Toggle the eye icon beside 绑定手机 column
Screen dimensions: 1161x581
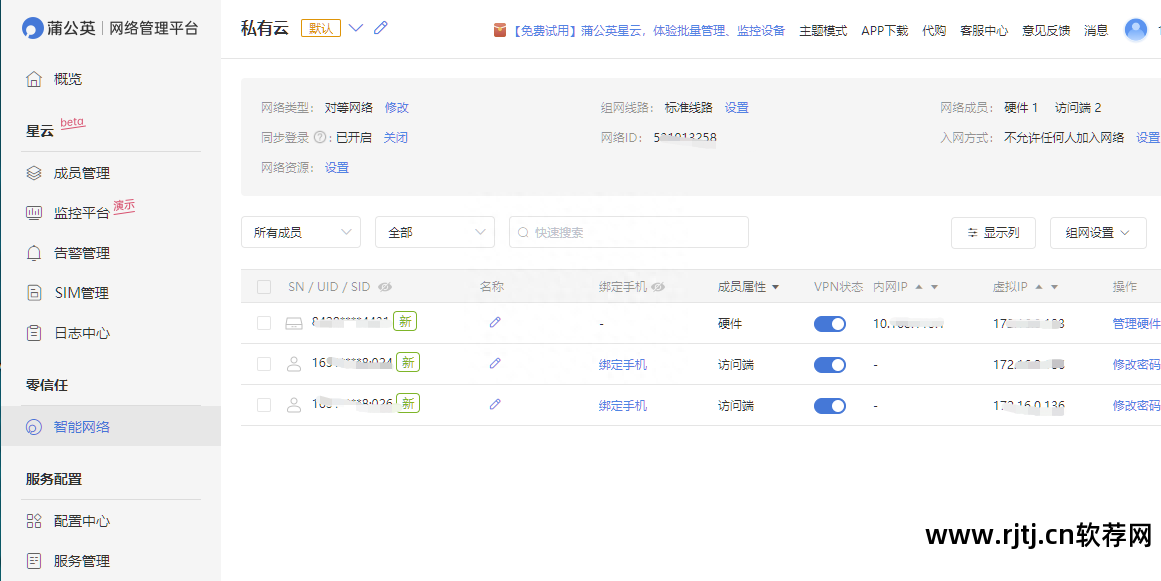click(x=658, y=287)
